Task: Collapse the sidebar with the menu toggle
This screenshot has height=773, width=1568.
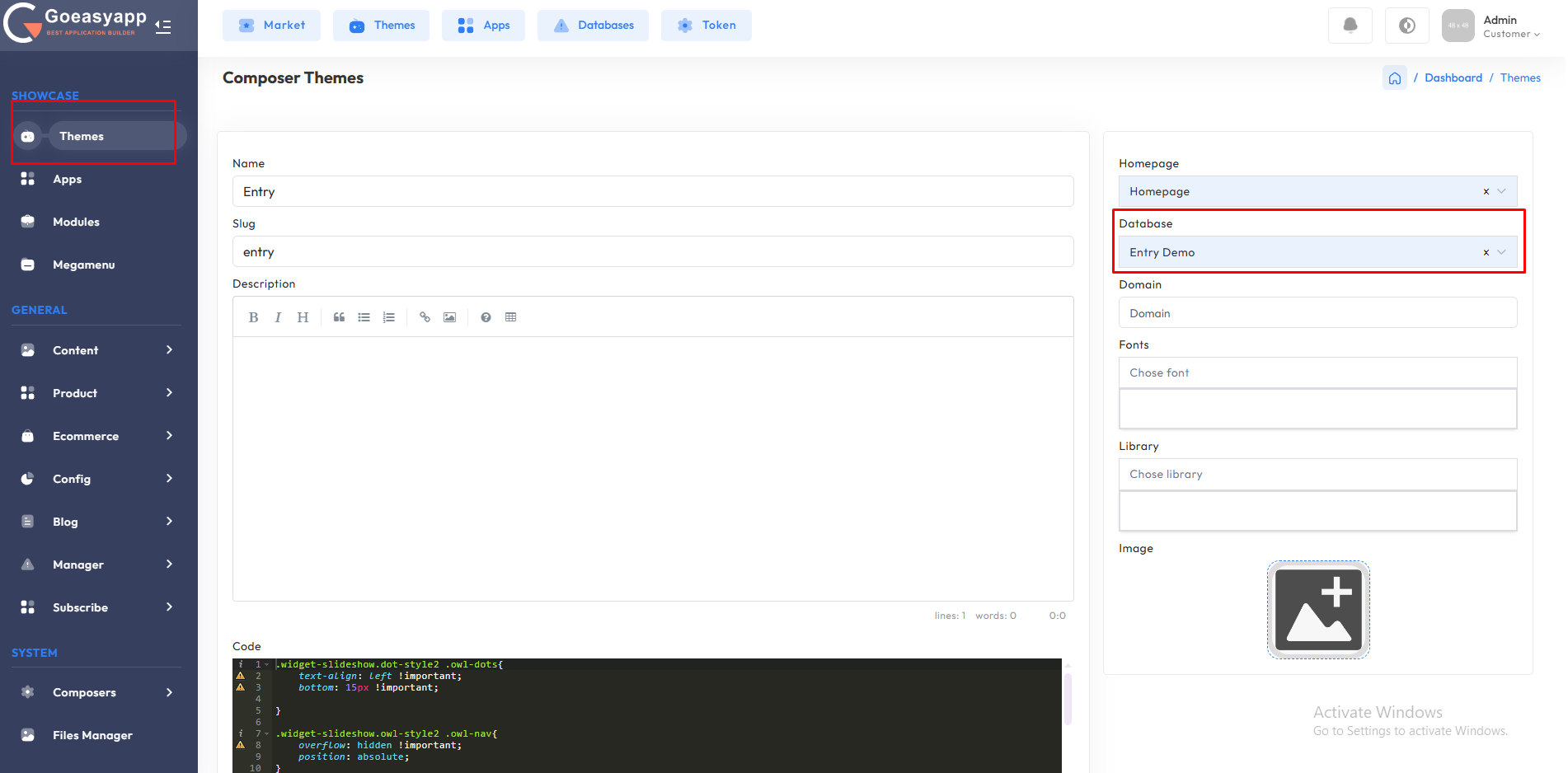Action: click(163, 26)
